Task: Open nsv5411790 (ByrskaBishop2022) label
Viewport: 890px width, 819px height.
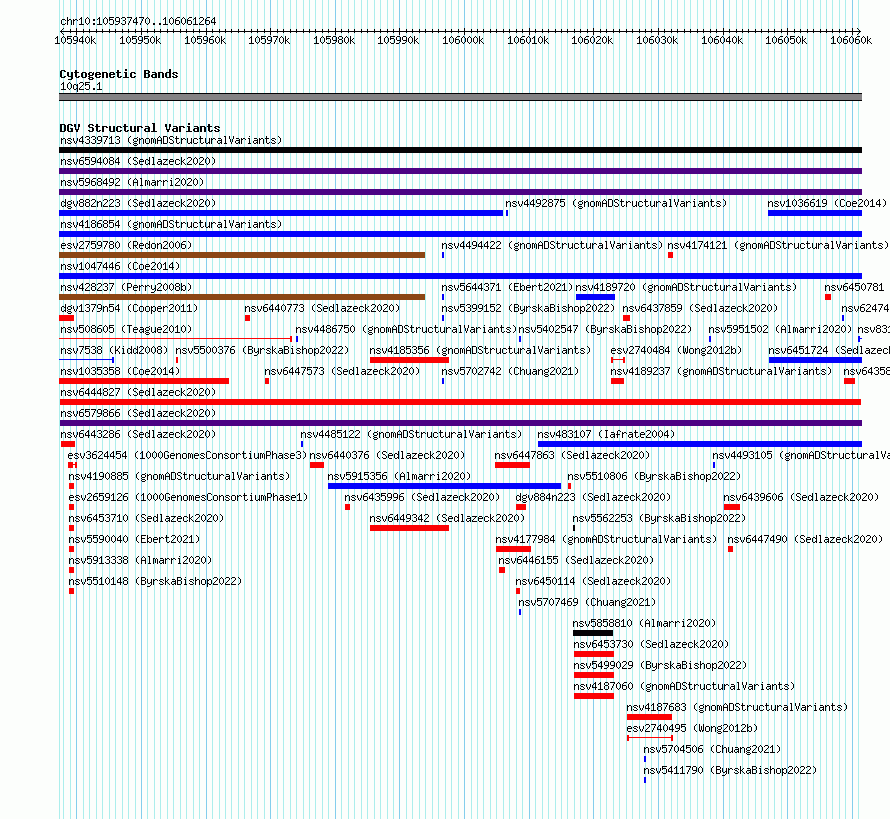Action: pyautogui.click(x=730, y=770)
